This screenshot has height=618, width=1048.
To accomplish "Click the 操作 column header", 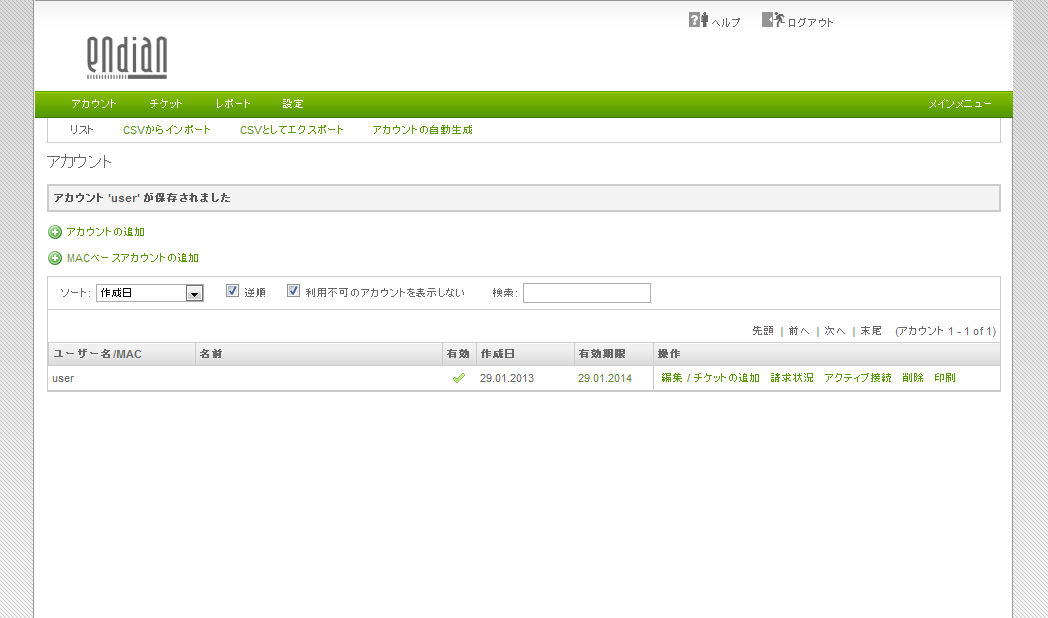I will point(827,354).
